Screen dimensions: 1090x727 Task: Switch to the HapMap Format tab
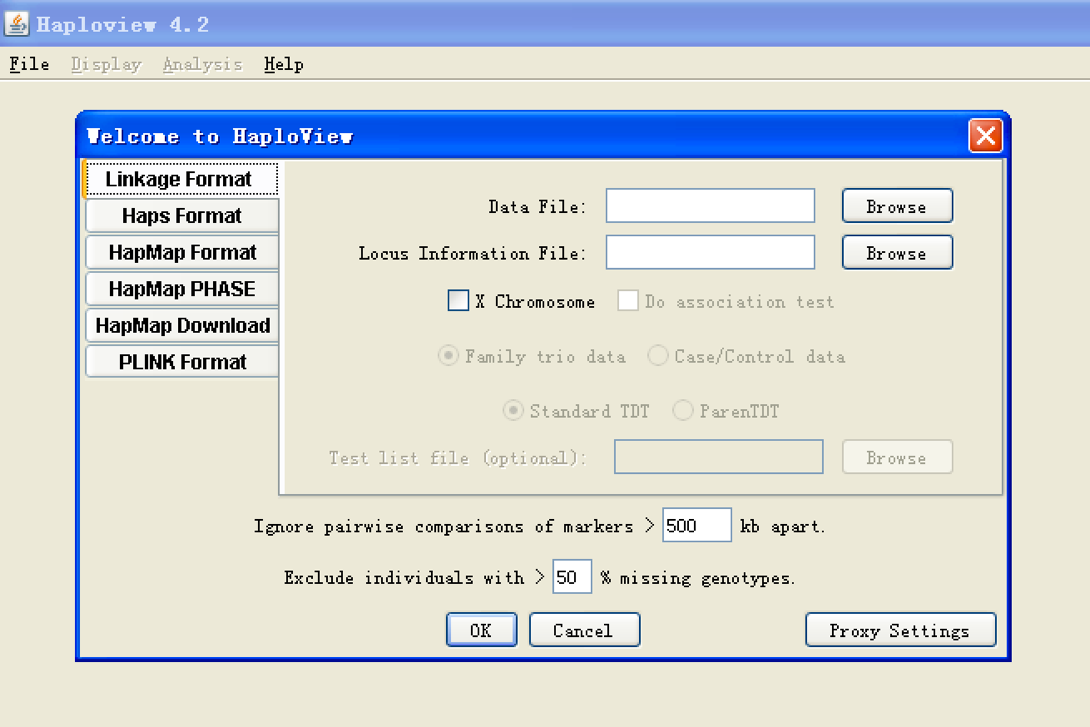coord(182,252)
